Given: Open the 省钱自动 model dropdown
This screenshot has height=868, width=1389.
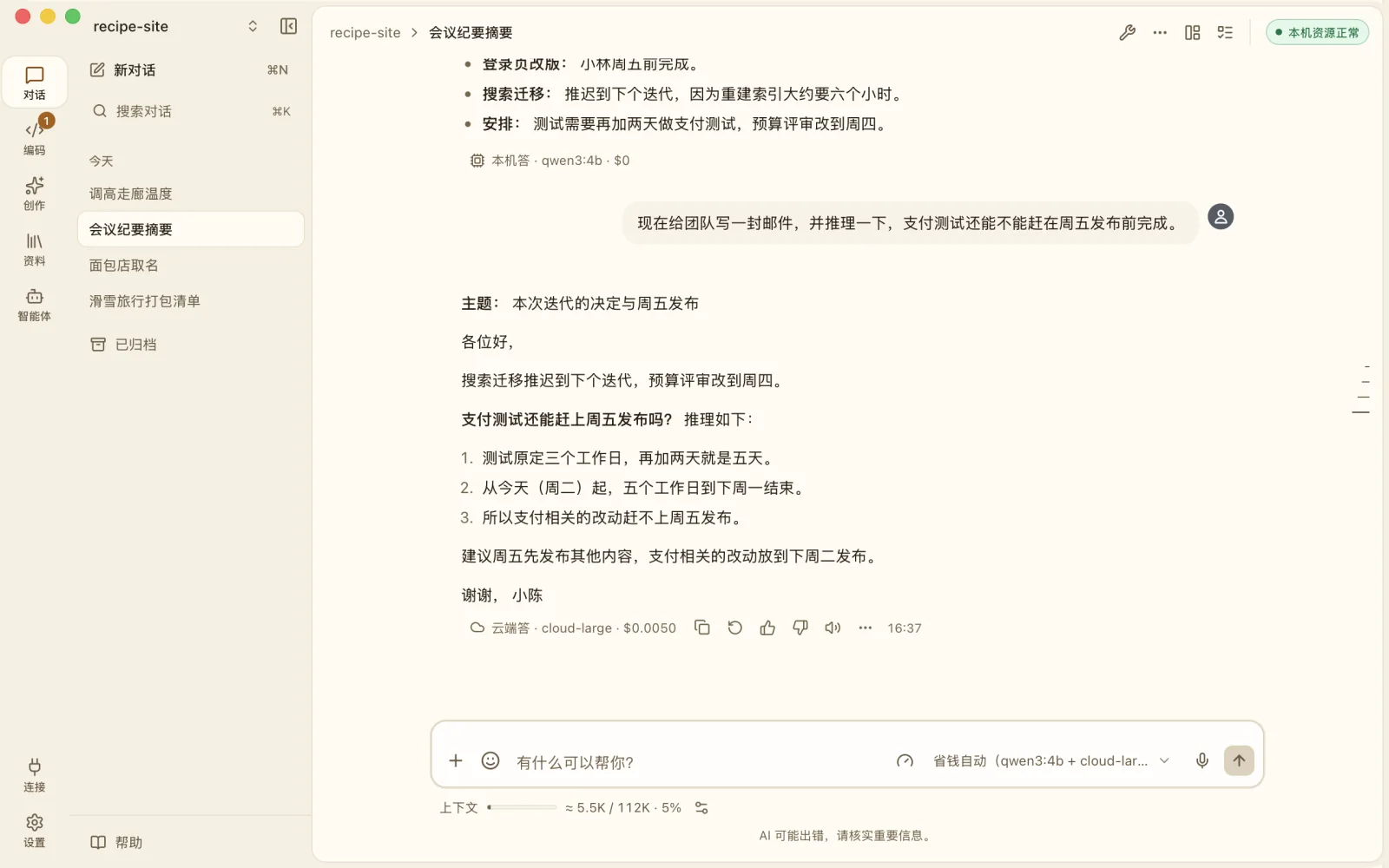Looking at the screenshot, I should point(1051,761).
